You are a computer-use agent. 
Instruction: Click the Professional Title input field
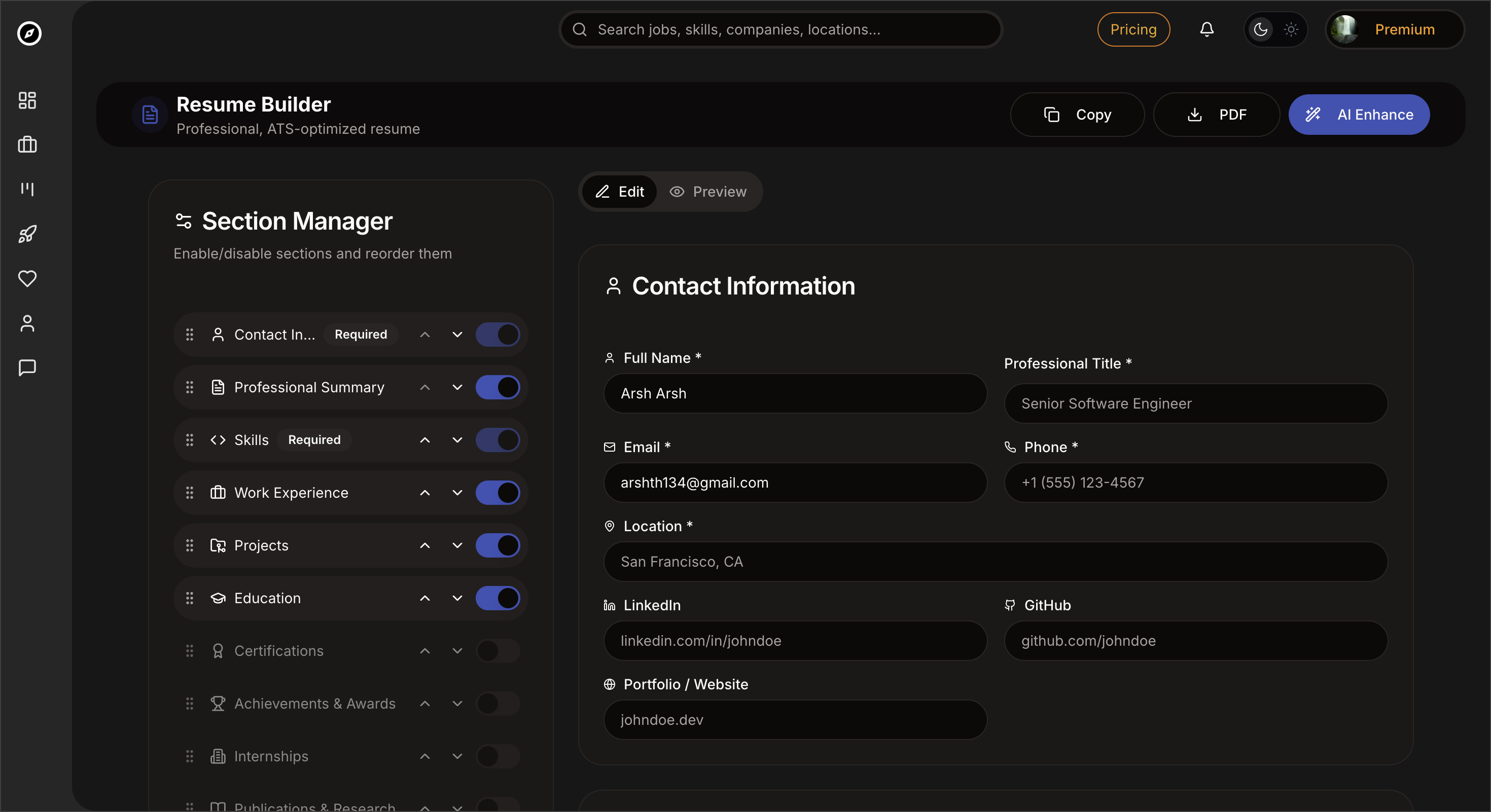1195,403
